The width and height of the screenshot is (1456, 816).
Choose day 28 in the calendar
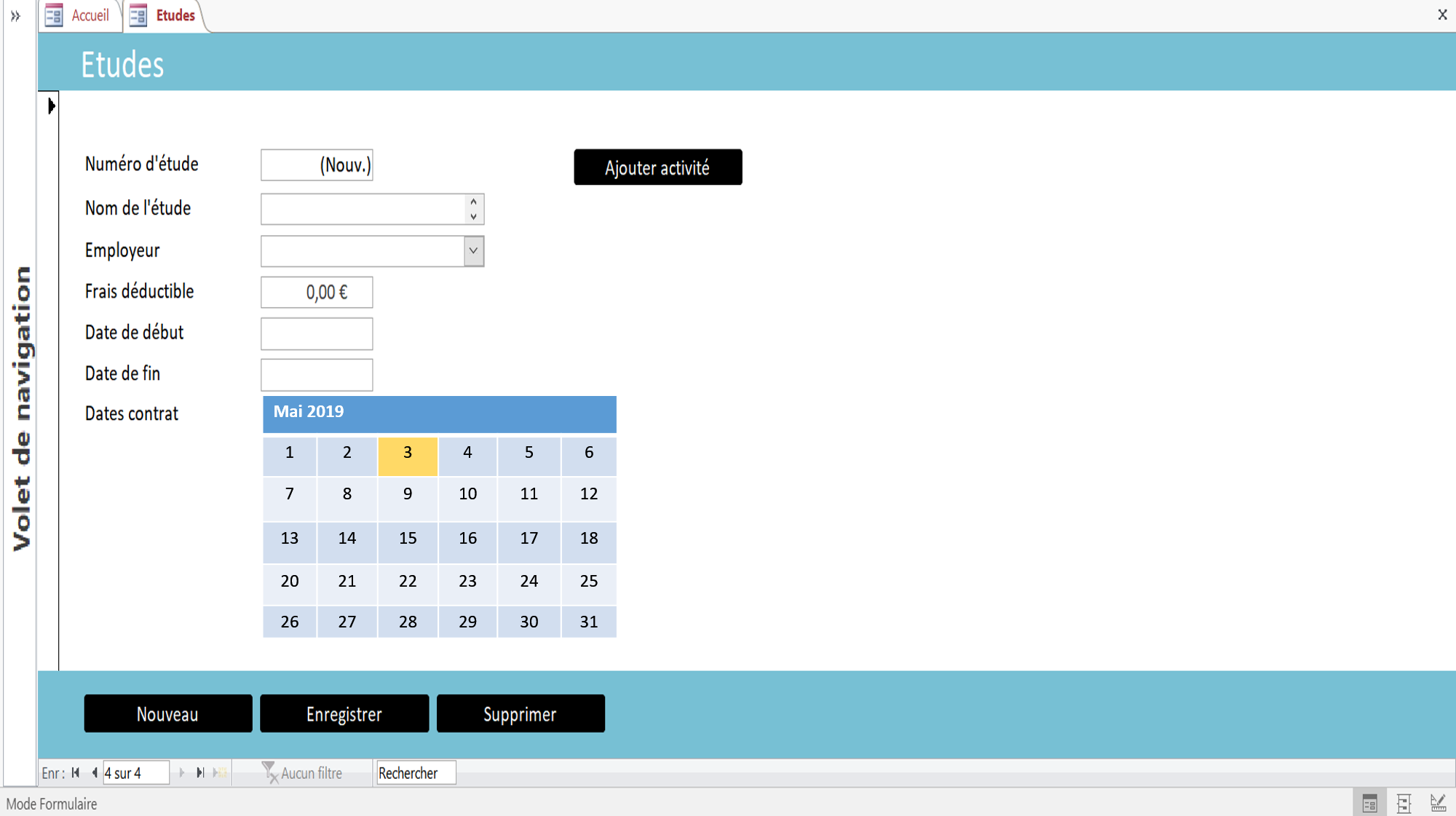408,622
